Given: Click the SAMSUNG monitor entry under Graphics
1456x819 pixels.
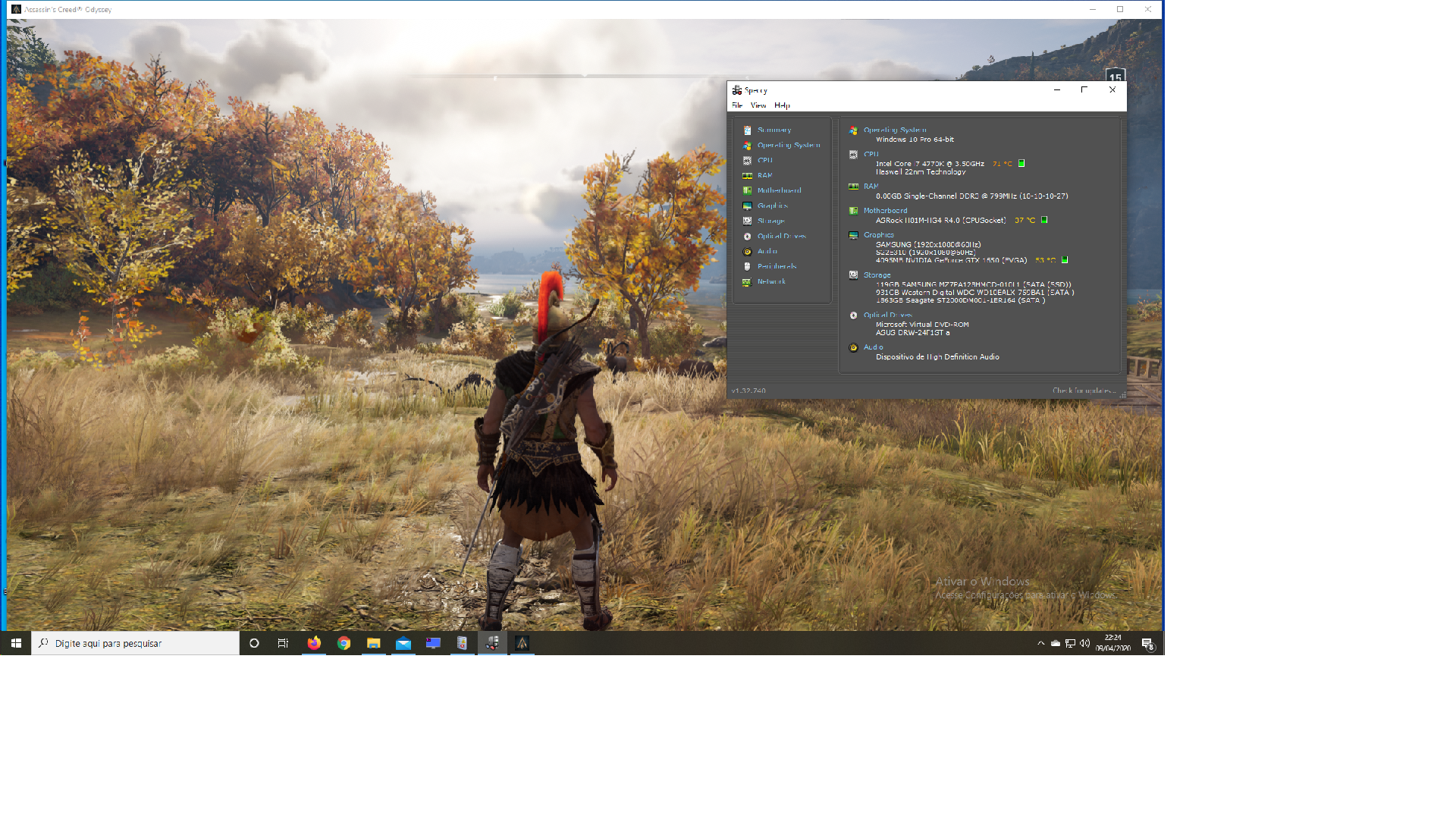Looking at the screenshot, I should [x=928, y=244].
